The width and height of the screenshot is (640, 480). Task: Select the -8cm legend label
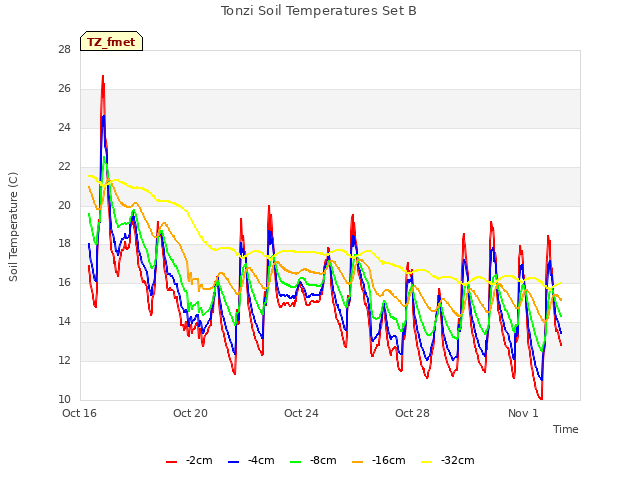point(323,460)
